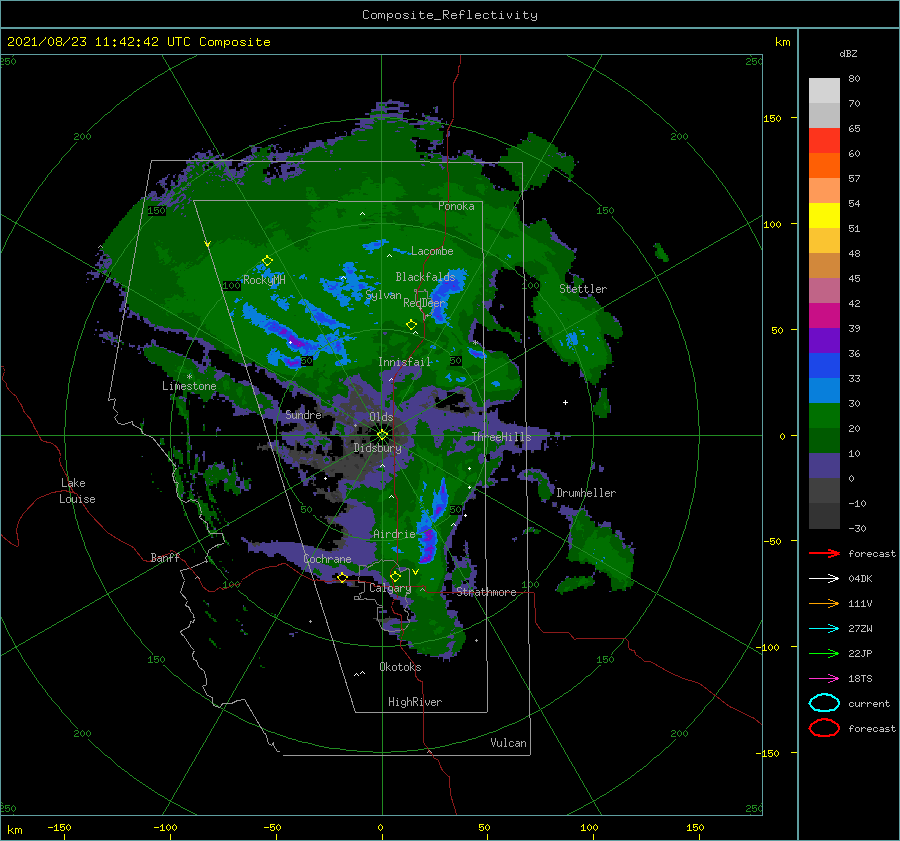Click the Vulcan label
Screen dimensions: 900x841
(x=509, y=743)
